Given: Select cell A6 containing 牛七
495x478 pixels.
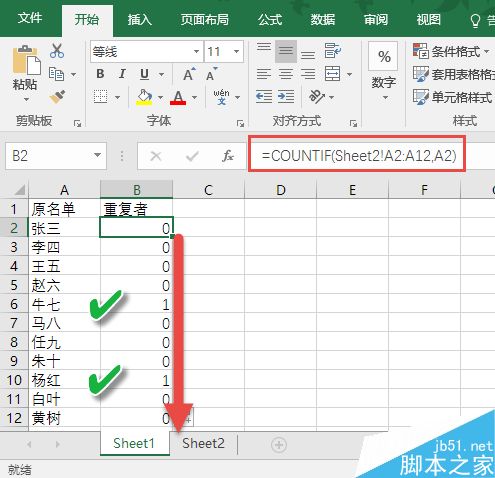Looking at the screenshot, I should click(x=65, y=304).
